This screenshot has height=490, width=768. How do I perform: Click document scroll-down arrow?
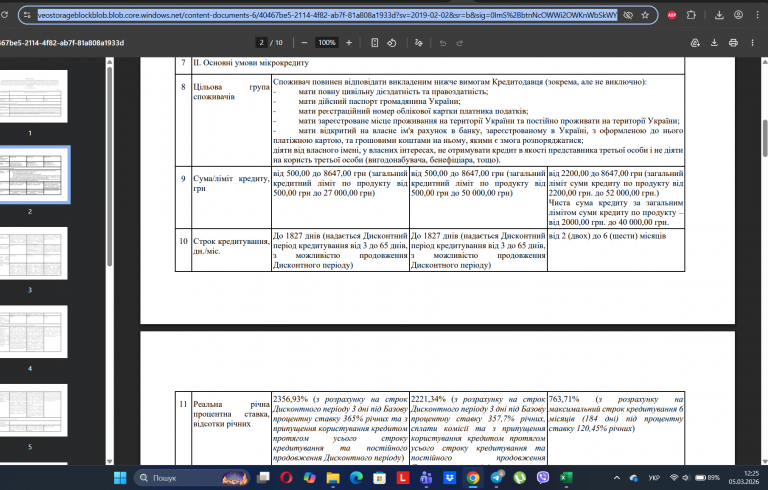765,461
